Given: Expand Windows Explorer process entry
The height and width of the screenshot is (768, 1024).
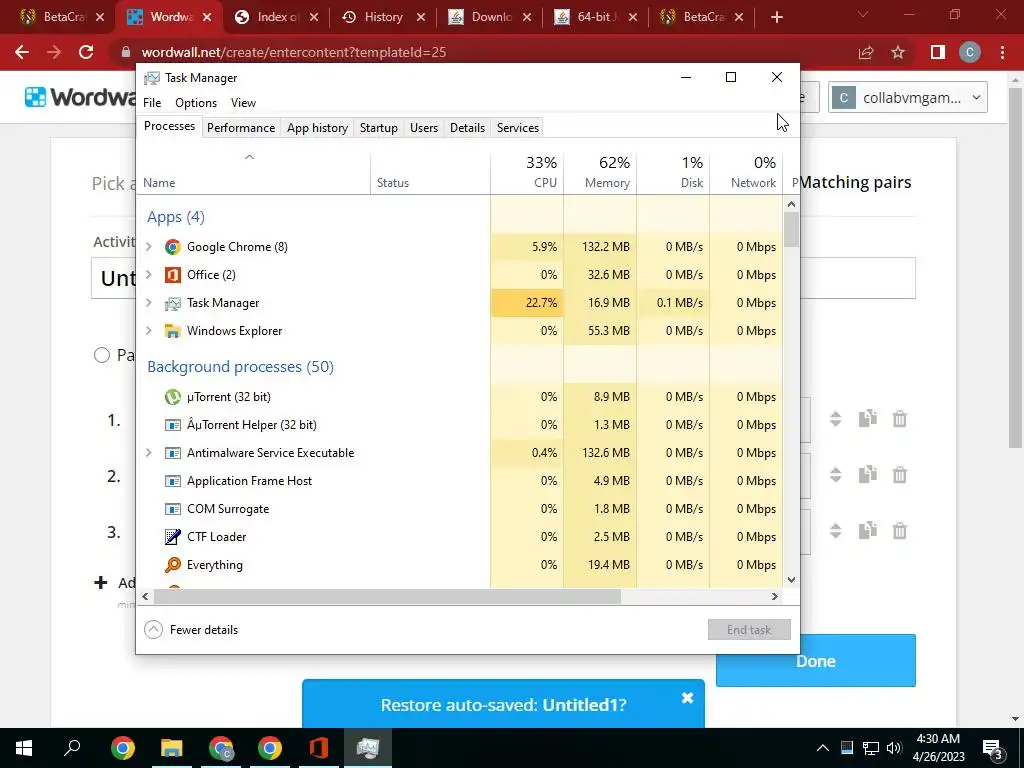Looking at the screenshot, I should click(149, 331).
